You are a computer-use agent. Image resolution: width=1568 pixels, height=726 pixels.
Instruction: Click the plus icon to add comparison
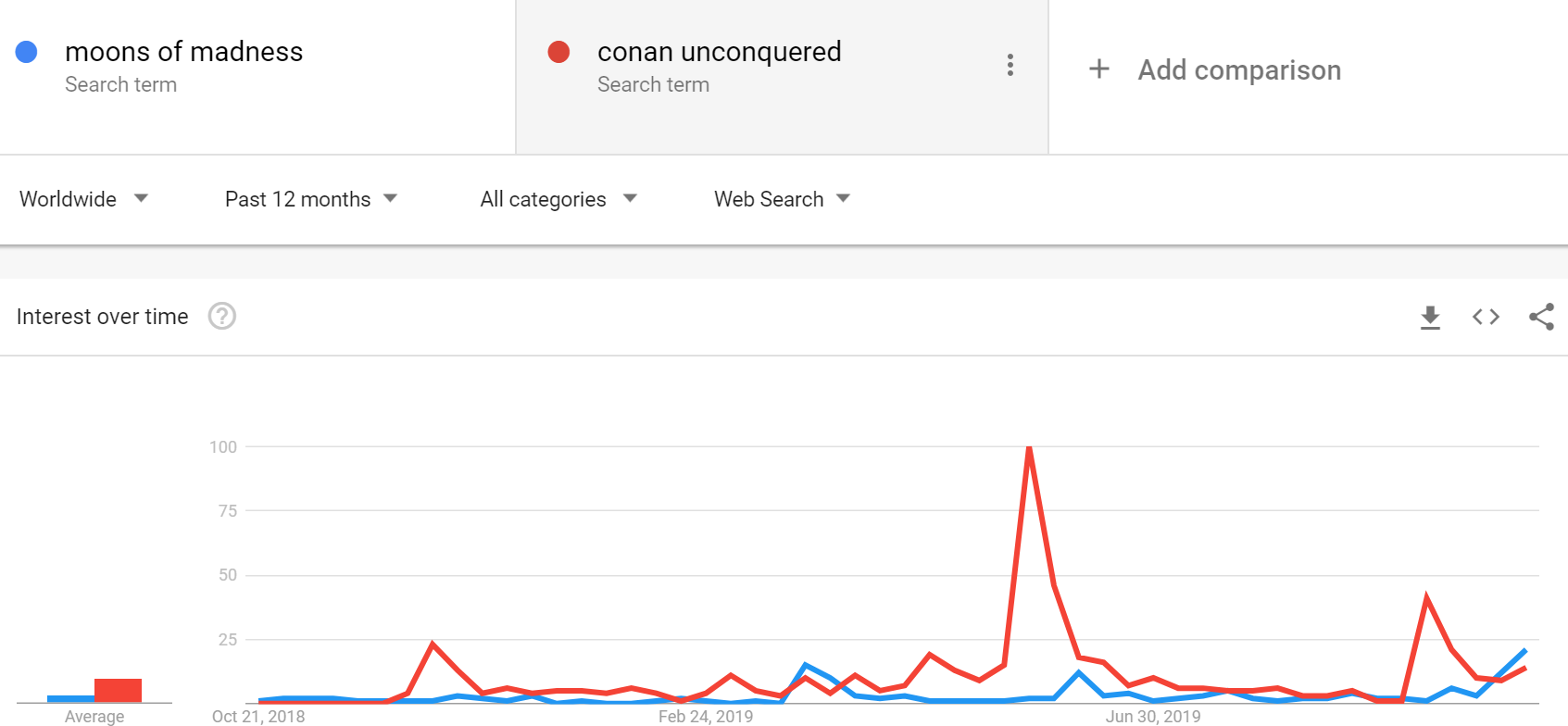1099,69
